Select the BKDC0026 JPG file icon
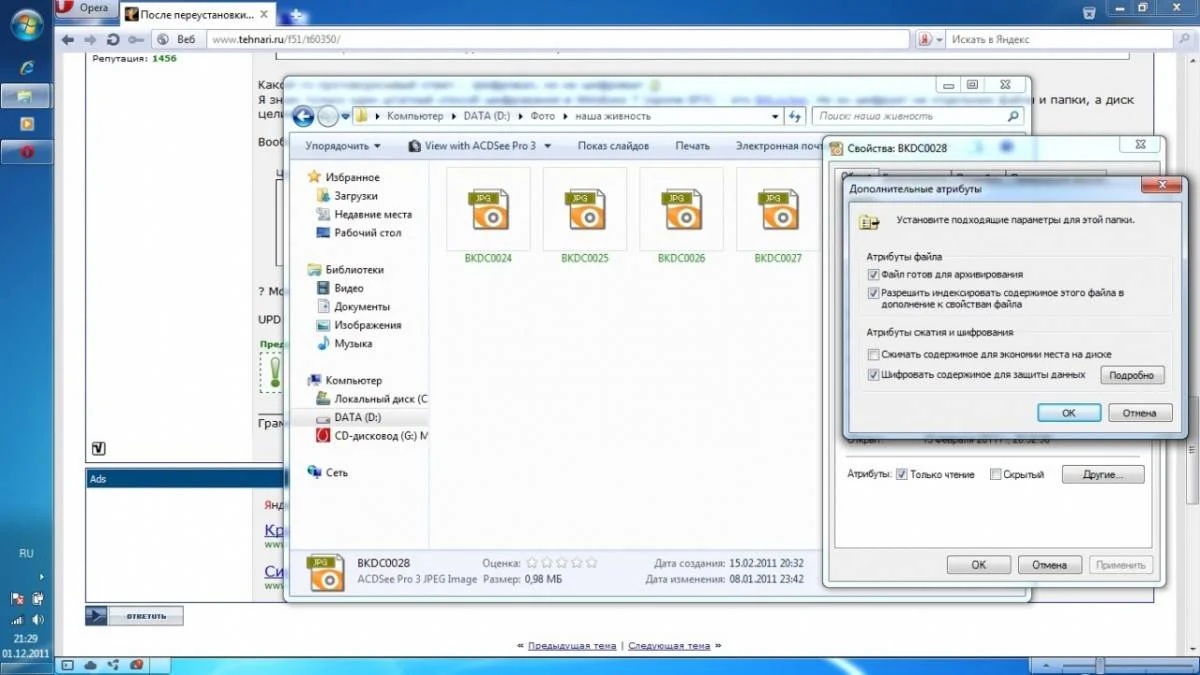1200x675 pixels. (x=681, y=209)
